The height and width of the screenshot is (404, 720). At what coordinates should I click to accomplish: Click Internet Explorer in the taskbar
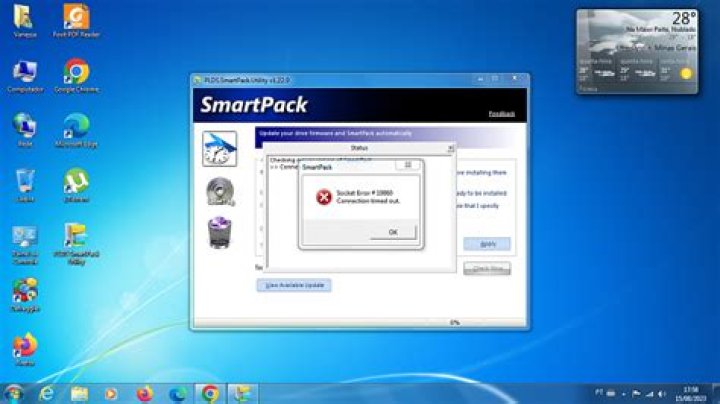46,393
